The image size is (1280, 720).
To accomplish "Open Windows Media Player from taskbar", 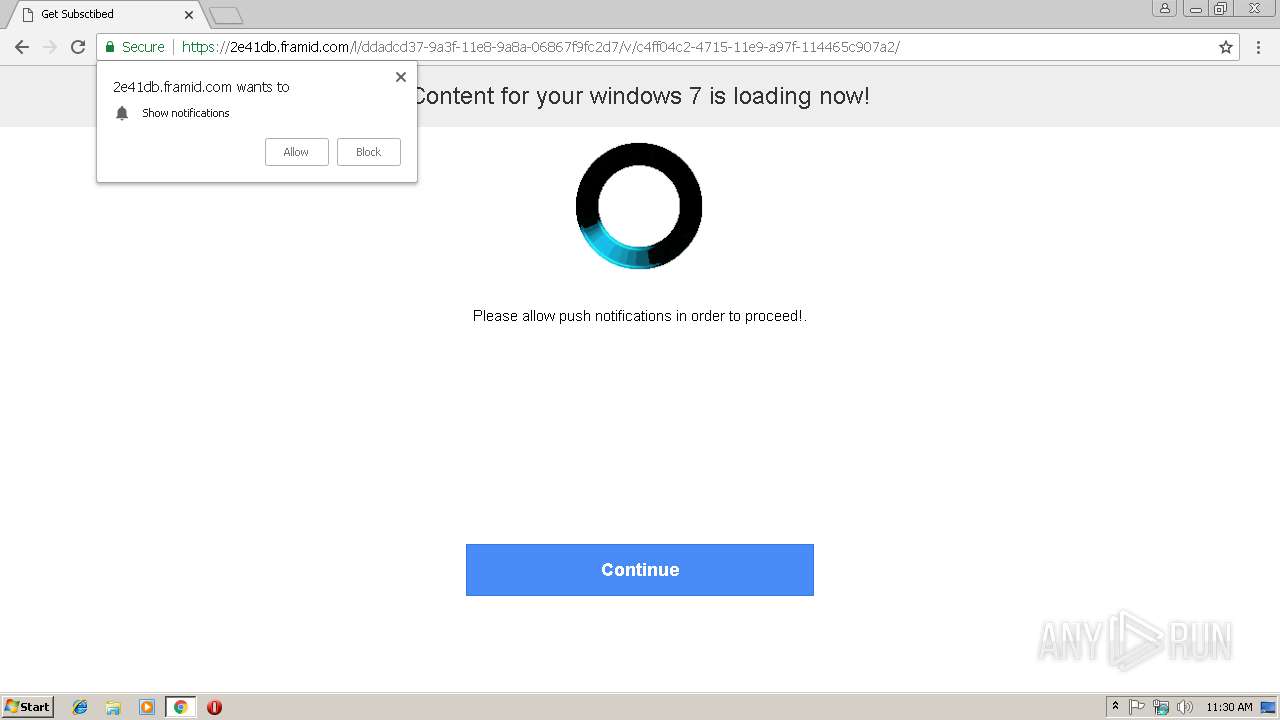I will coord(147,707).
